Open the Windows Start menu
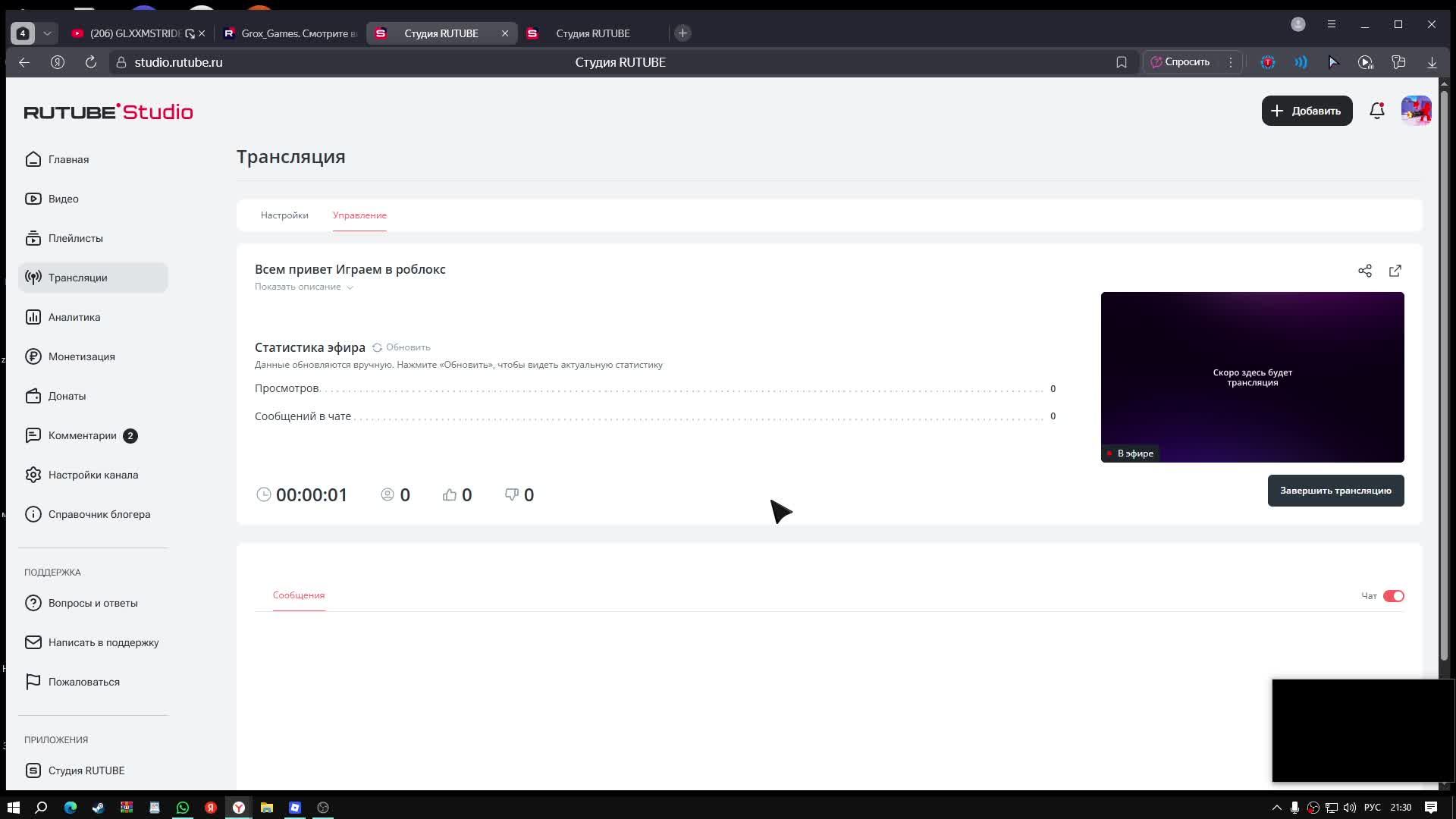Screen dimensions: 1456x819 pos(13,808)
